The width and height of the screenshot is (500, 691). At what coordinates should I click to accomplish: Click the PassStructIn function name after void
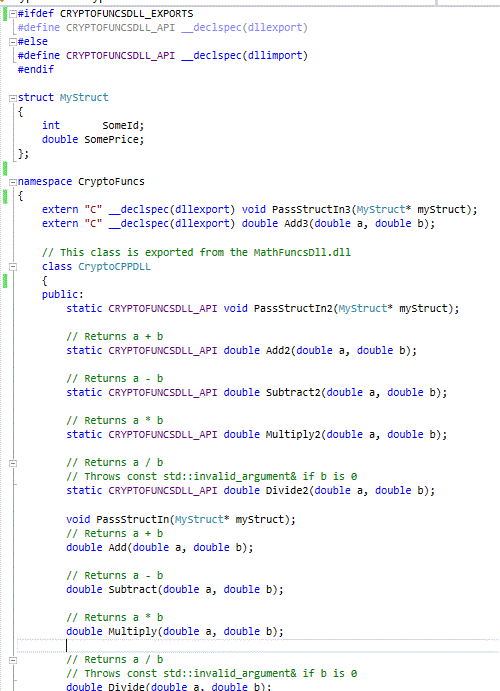pos(133,520)
